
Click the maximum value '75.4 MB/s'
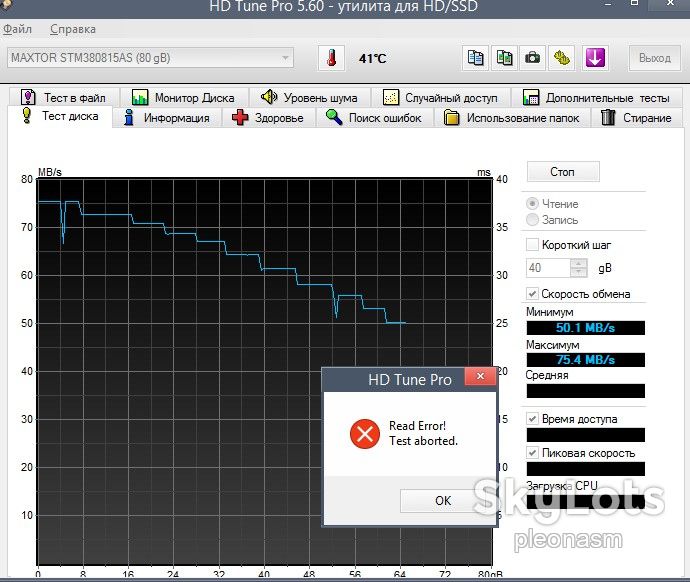(x=585, y=360)
